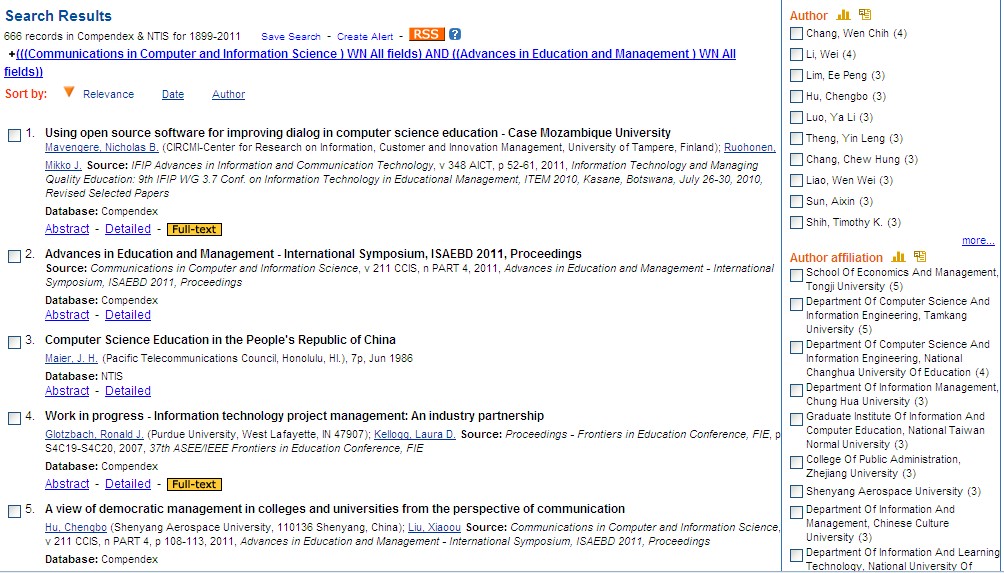The width and height of the screenshot is (1004, 573).
Task: Open the Author facet bar chart icon
Action: (843, 15)
